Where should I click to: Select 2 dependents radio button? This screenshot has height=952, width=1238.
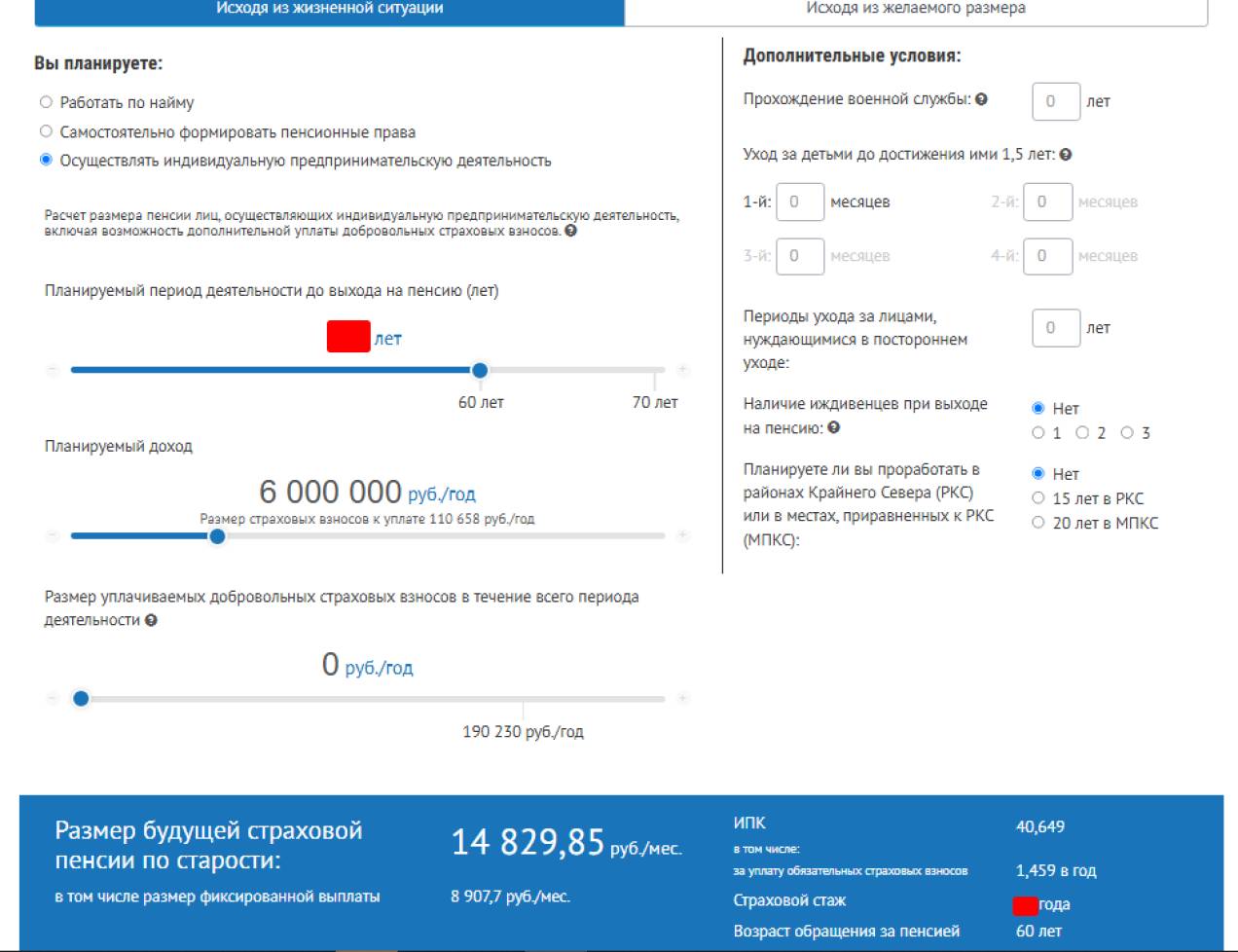point(1082,432)
